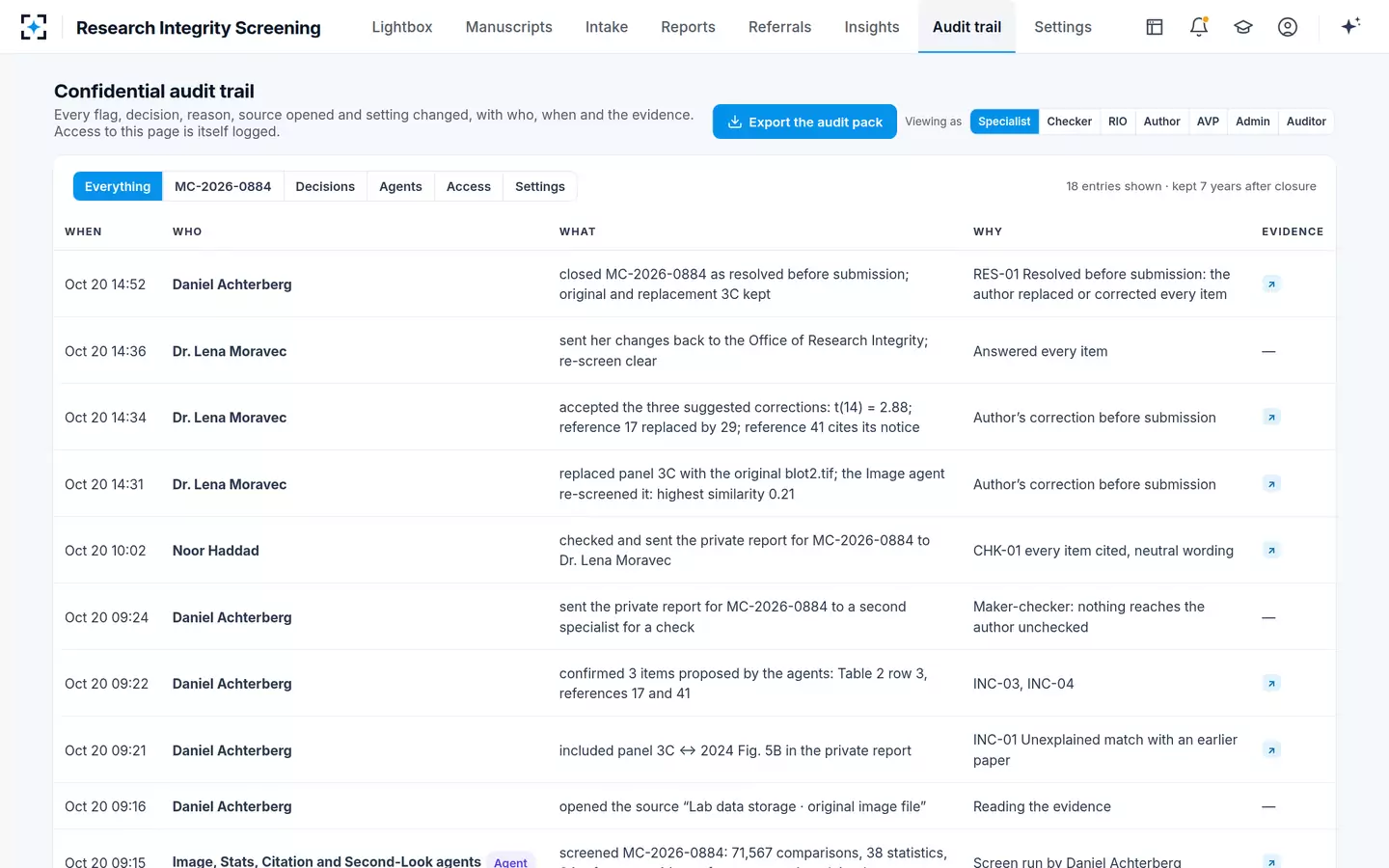Open the notifications bell
Image resolution: width=1389 pixels, height=868 pixels.
[x=1199, y=27]
